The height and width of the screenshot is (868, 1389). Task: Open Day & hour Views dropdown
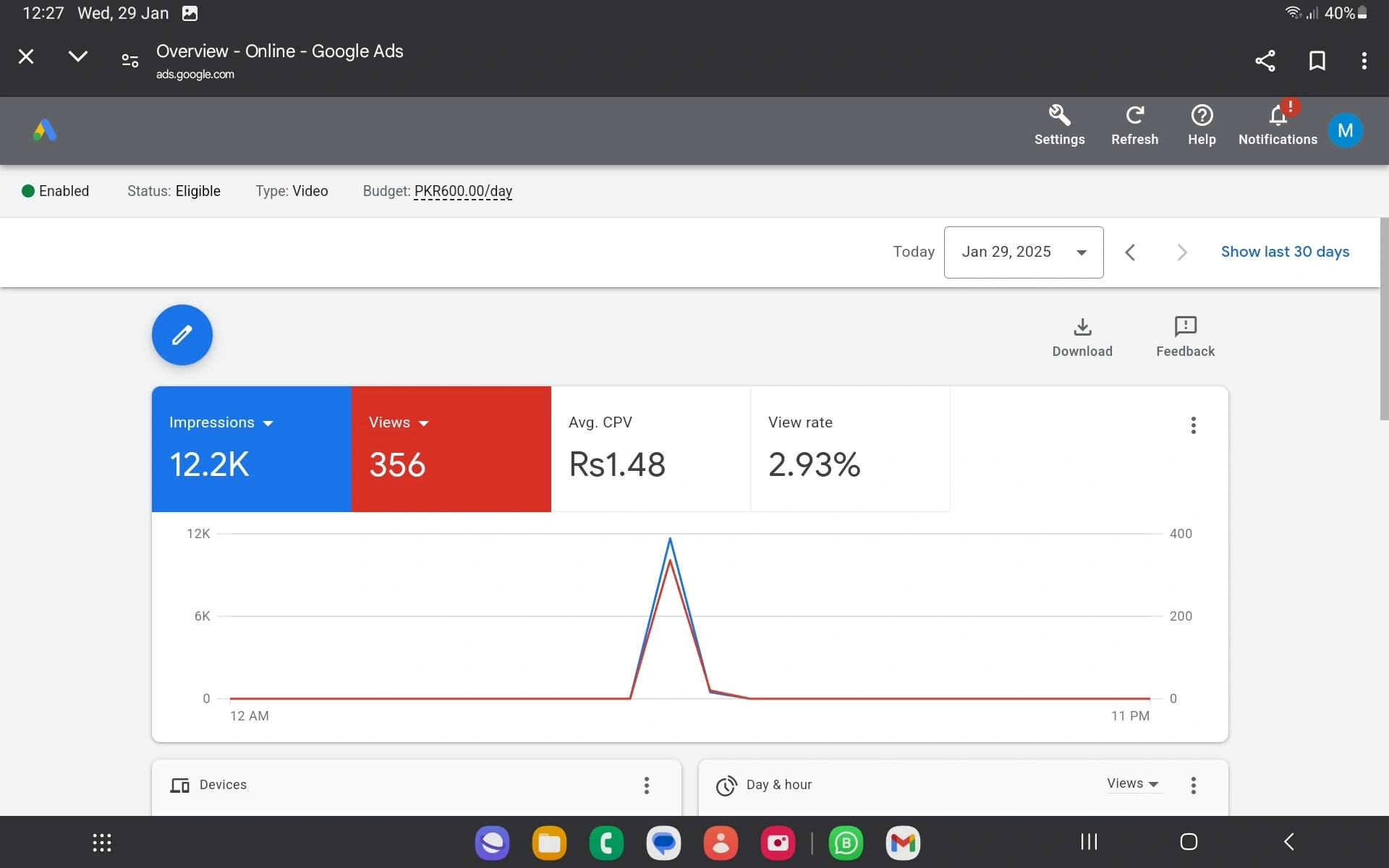[1133, 784]
